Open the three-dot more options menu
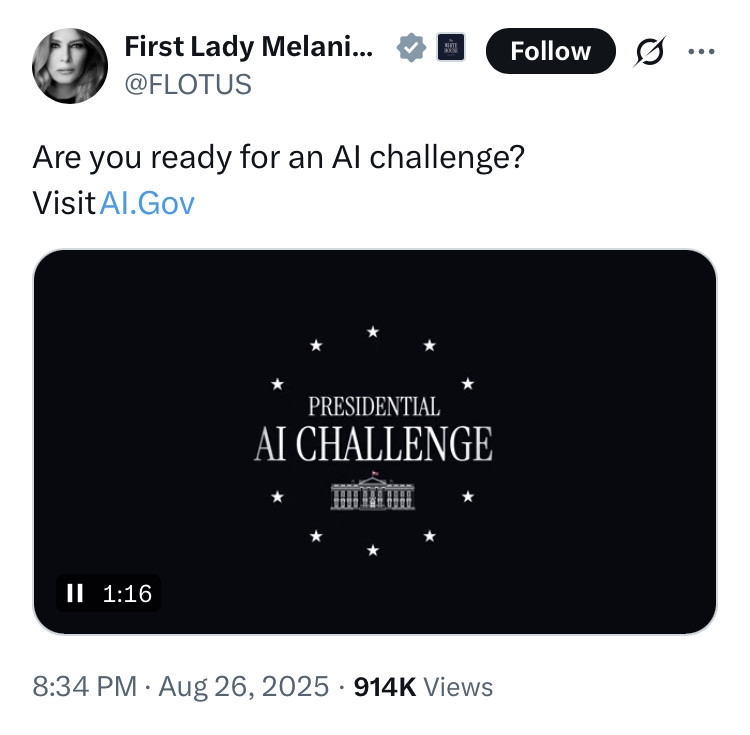The image size is (750, 735). pos(703,50)
